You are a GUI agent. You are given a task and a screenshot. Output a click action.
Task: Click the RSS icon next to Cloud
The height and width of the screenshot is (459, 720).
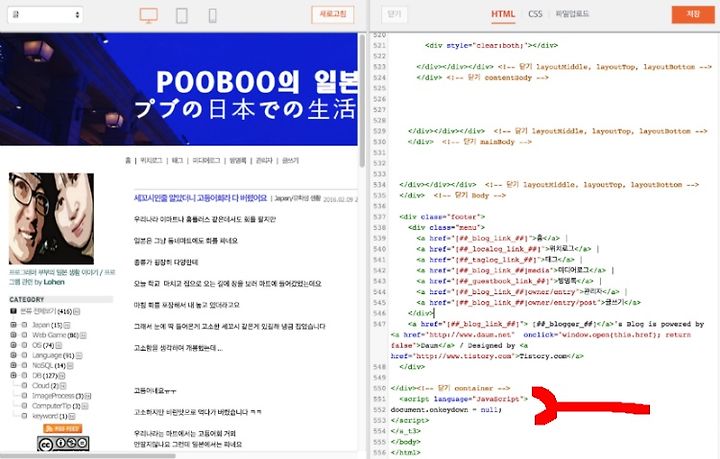coord(63,386)
